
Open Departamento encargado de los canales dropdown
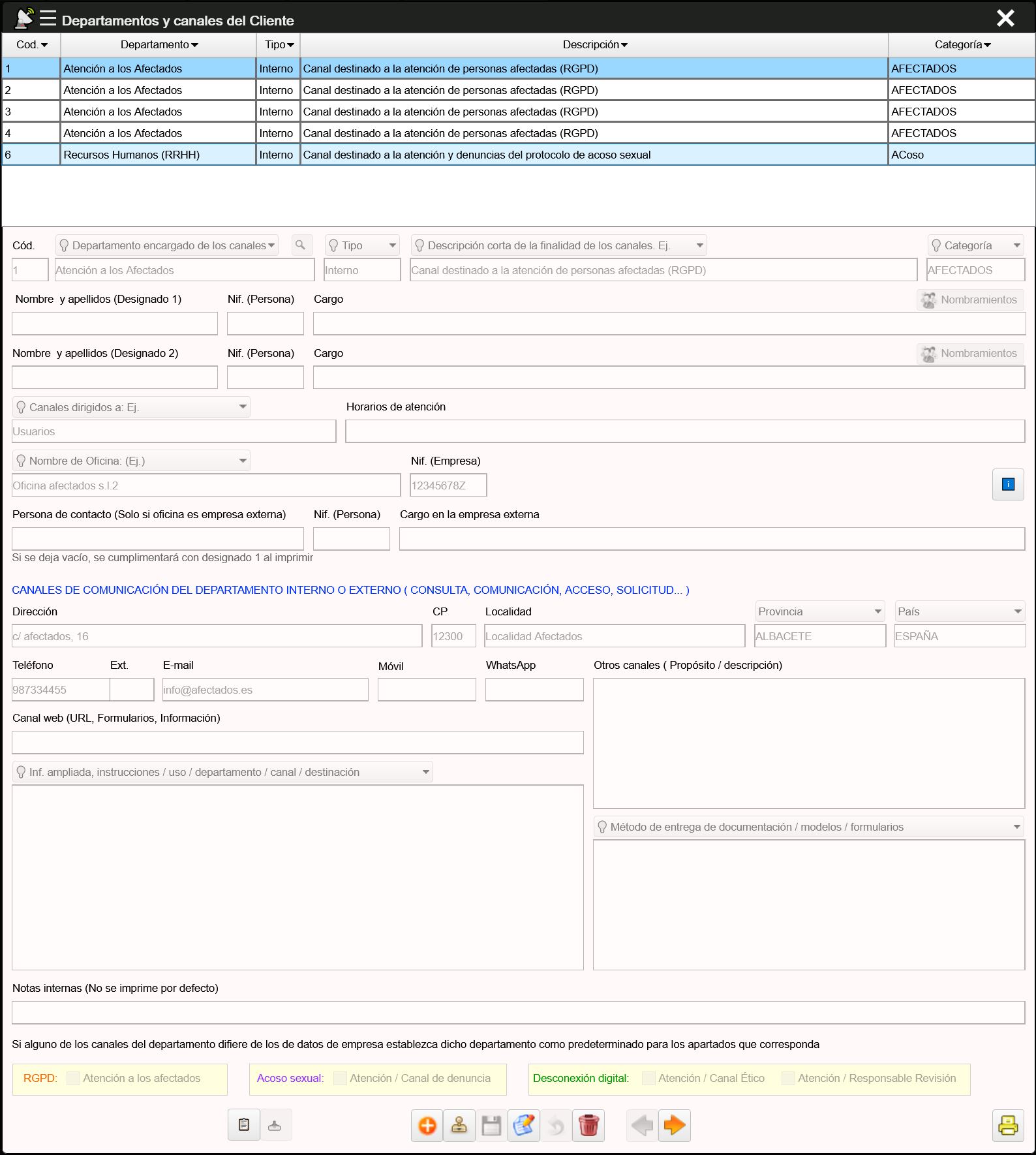pyautogui.click(x=167, y=245)
